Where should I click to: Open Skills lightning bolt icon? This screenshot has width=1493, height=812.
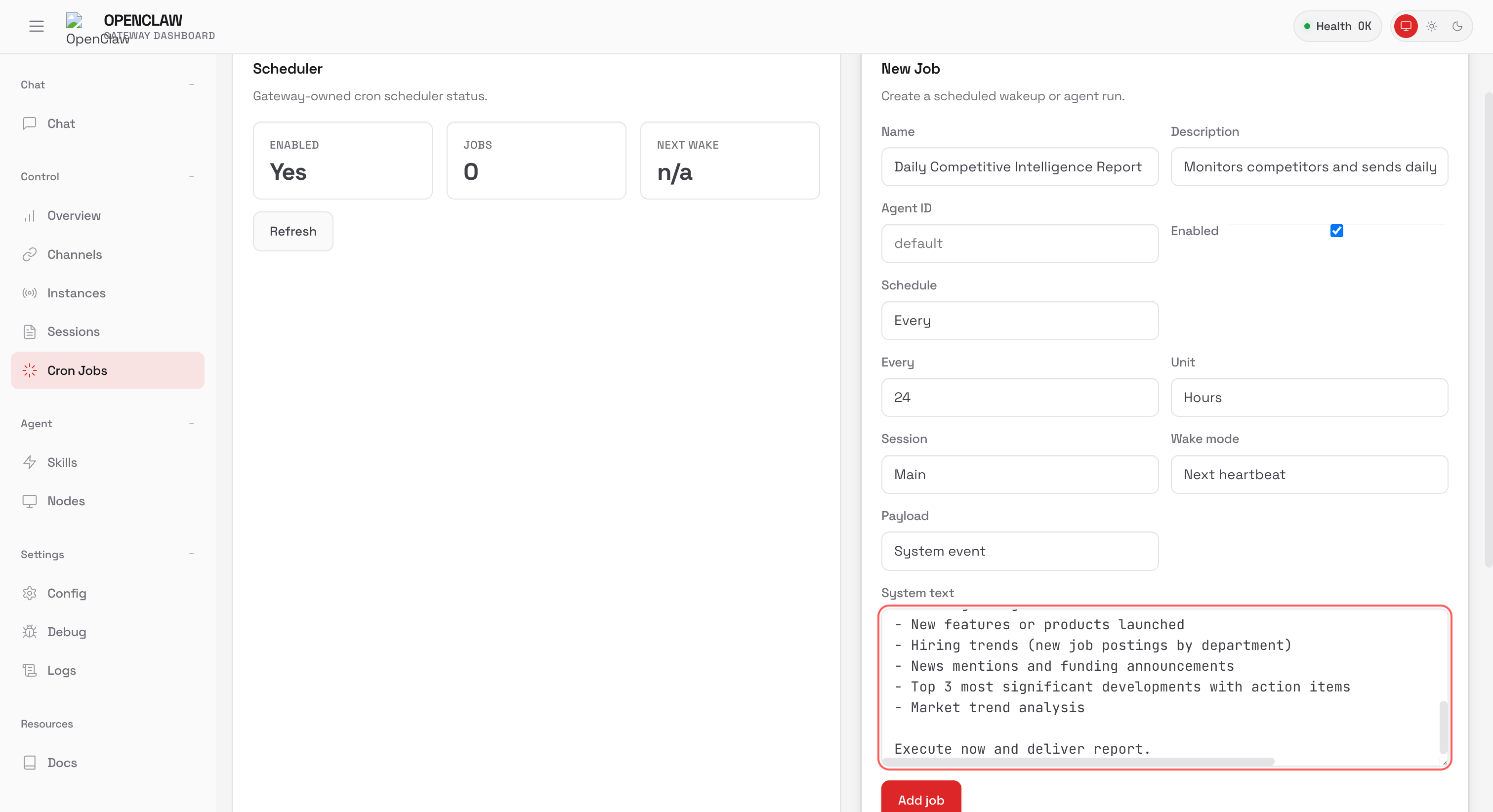pyautogui.click(x=30, y=462)
